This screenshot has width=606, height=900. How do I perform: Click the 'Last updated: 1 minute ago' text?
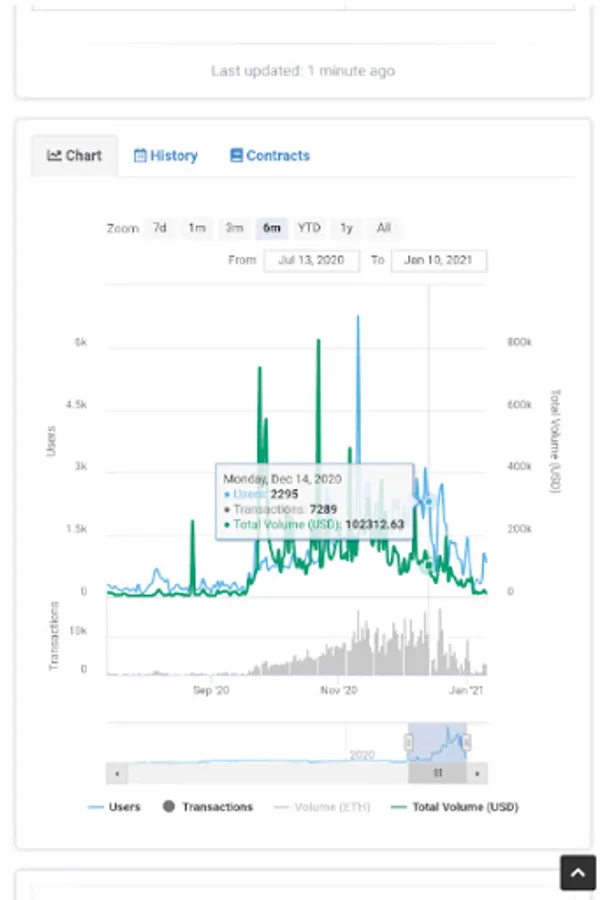(x=303, y=71)
